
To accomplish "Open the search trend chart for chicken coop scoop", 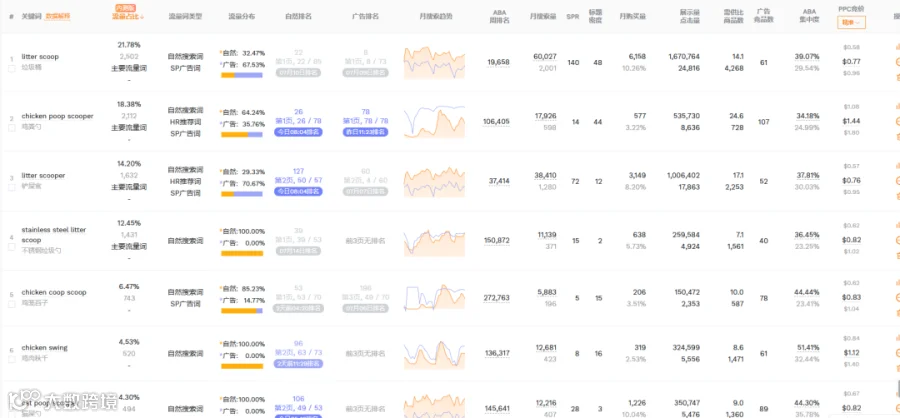I will coord(434,298).
